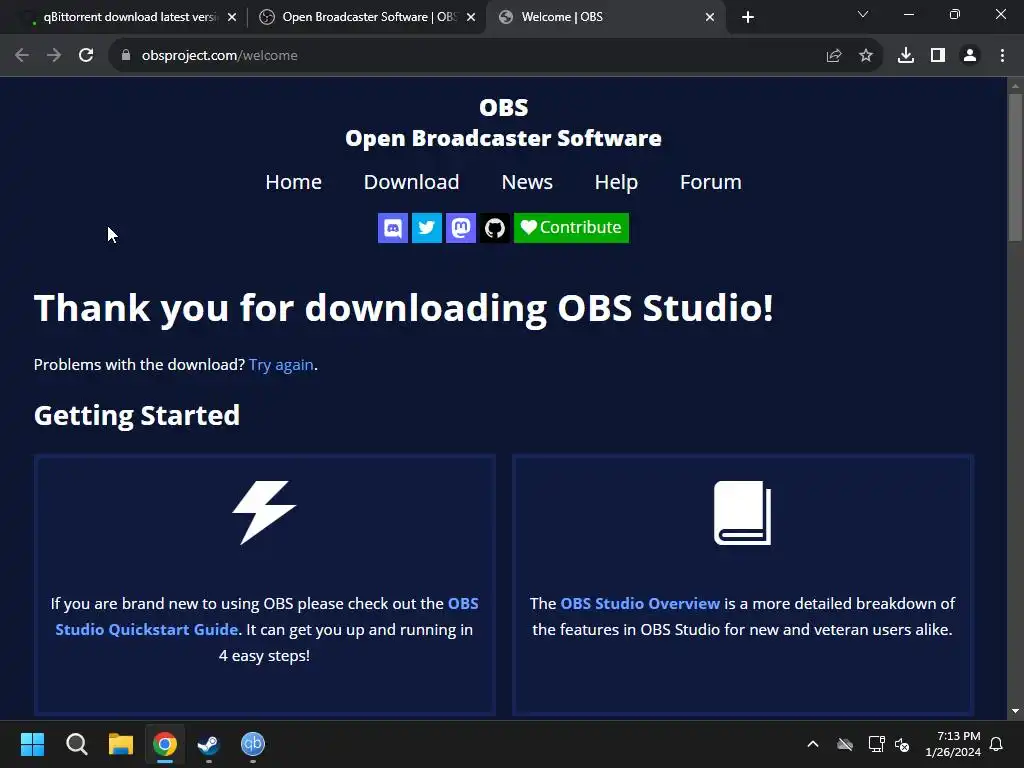1024x768 pixels.
Task: Open the Forum navigation item
Action: point(711,182)
